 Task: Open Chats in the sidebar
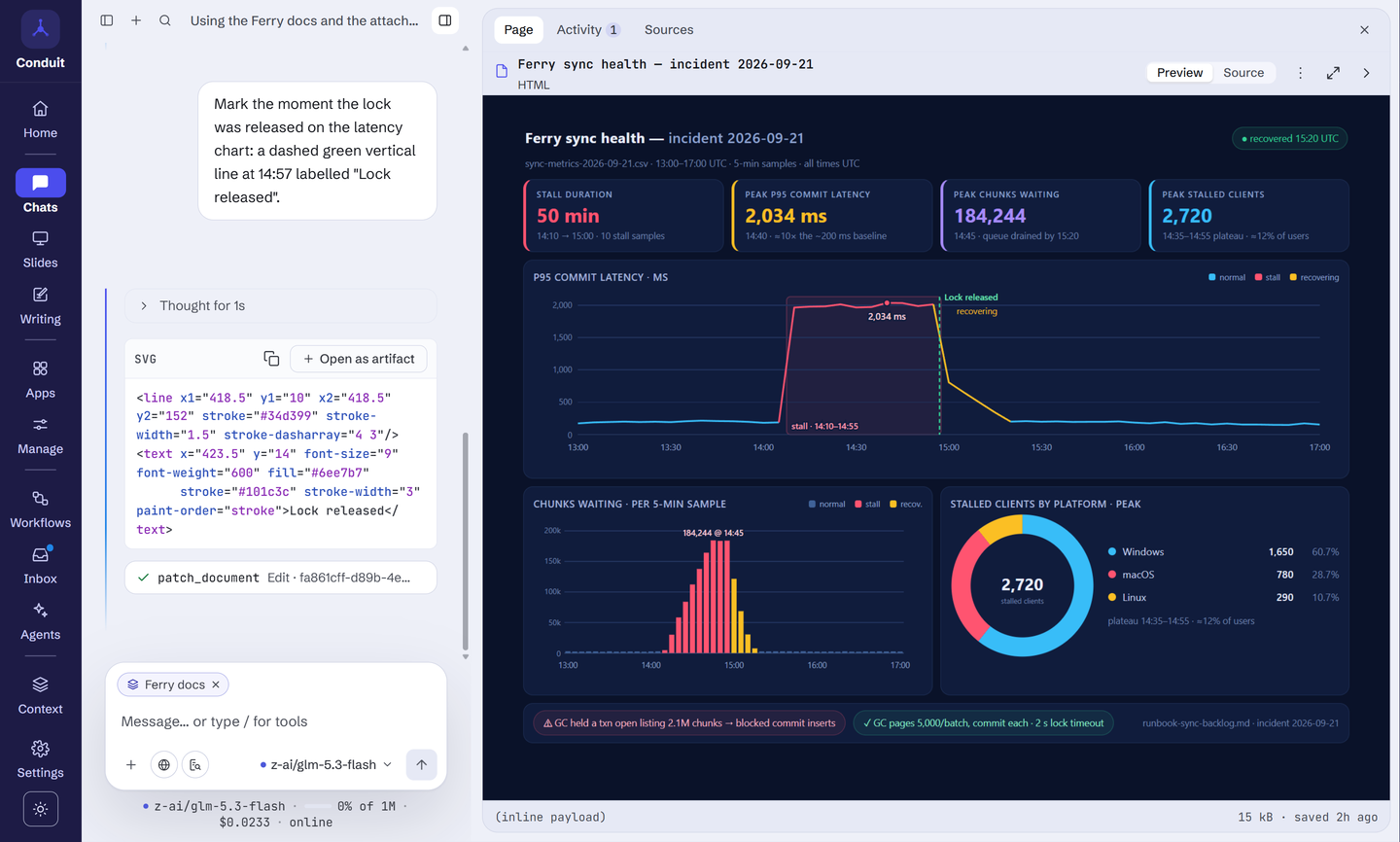tap(40, 193)
